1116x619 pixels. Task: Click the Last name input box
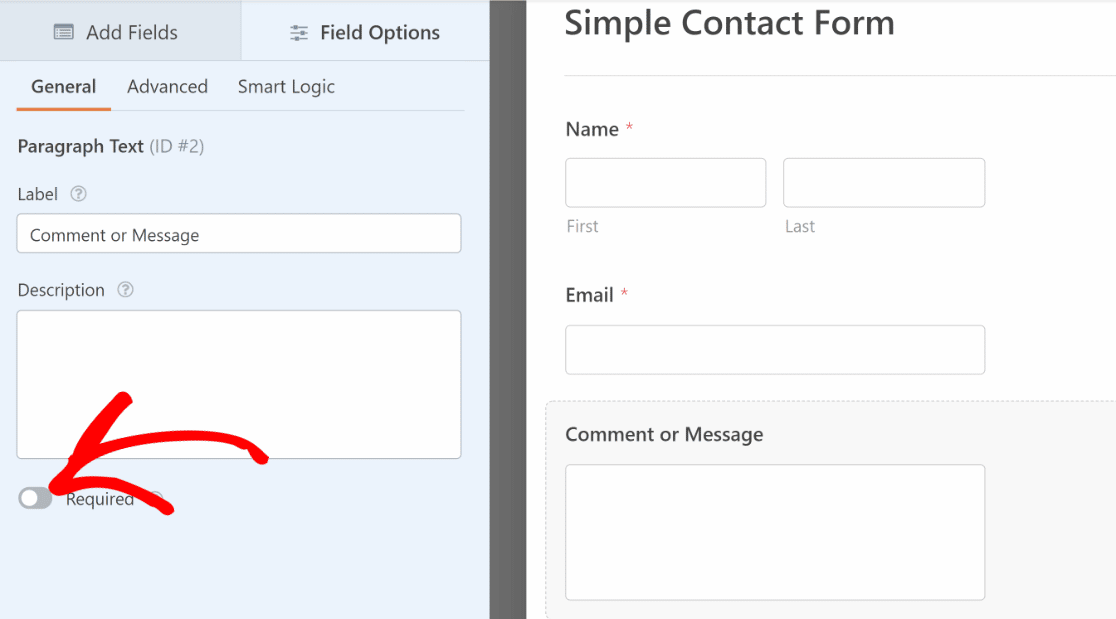click(884, 183)
